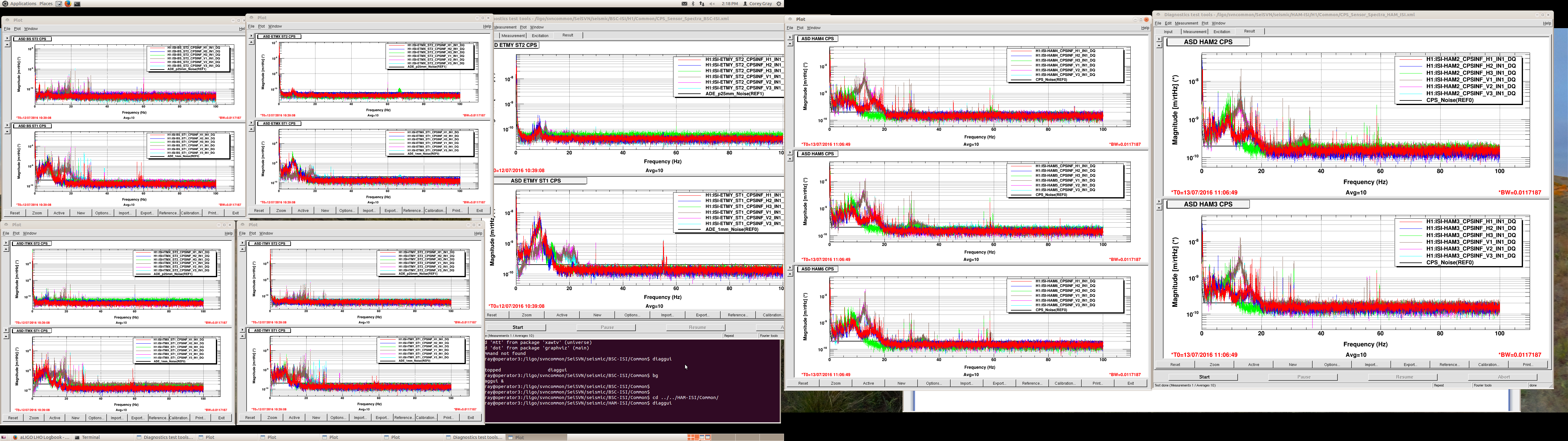Click the muted volume icon
The width and height of the screenshot is (1568, 441).
(x=712, y=4)
